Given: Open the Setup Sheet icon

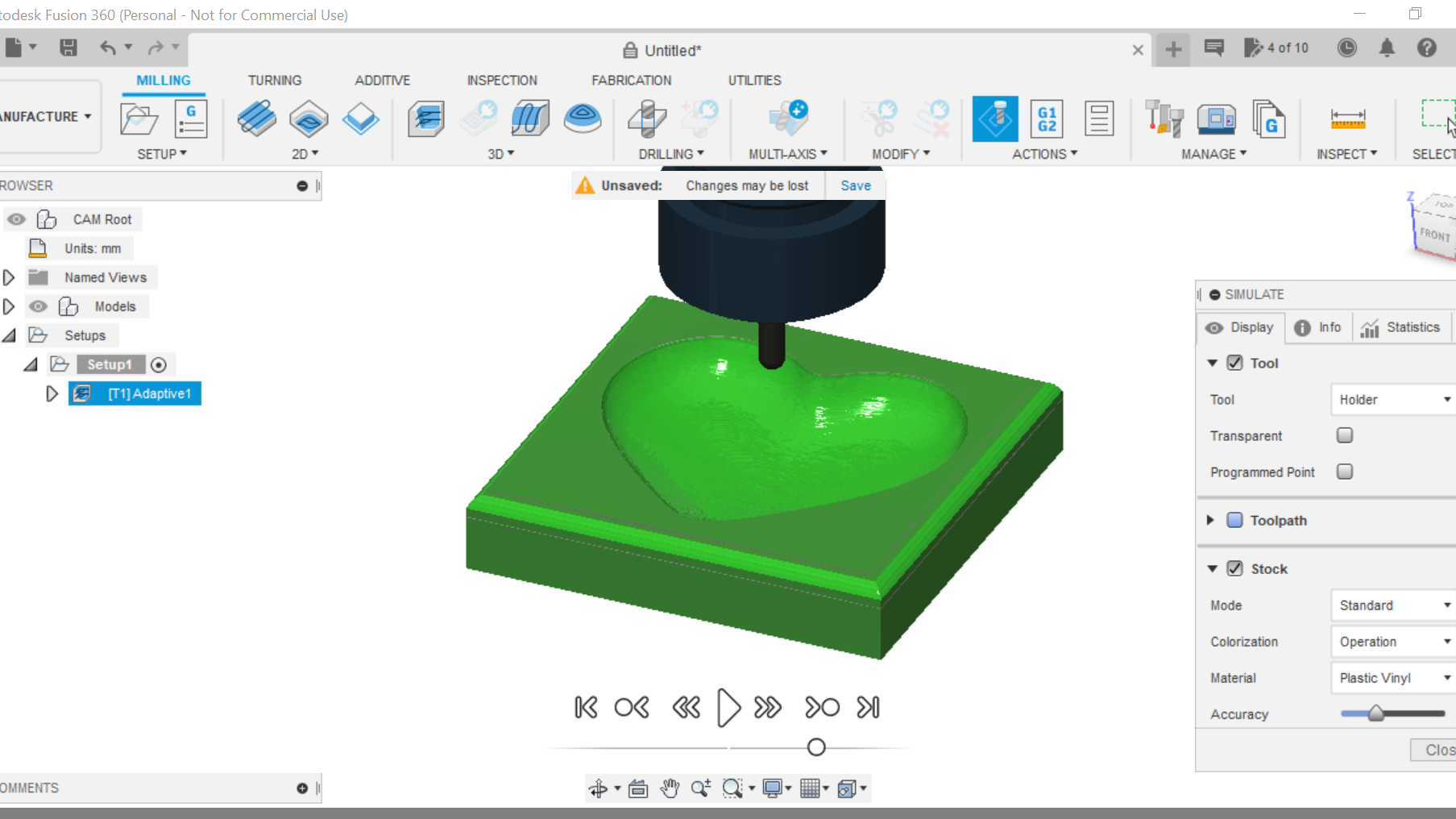Looking at the screenshot, I should point(1099,118).
